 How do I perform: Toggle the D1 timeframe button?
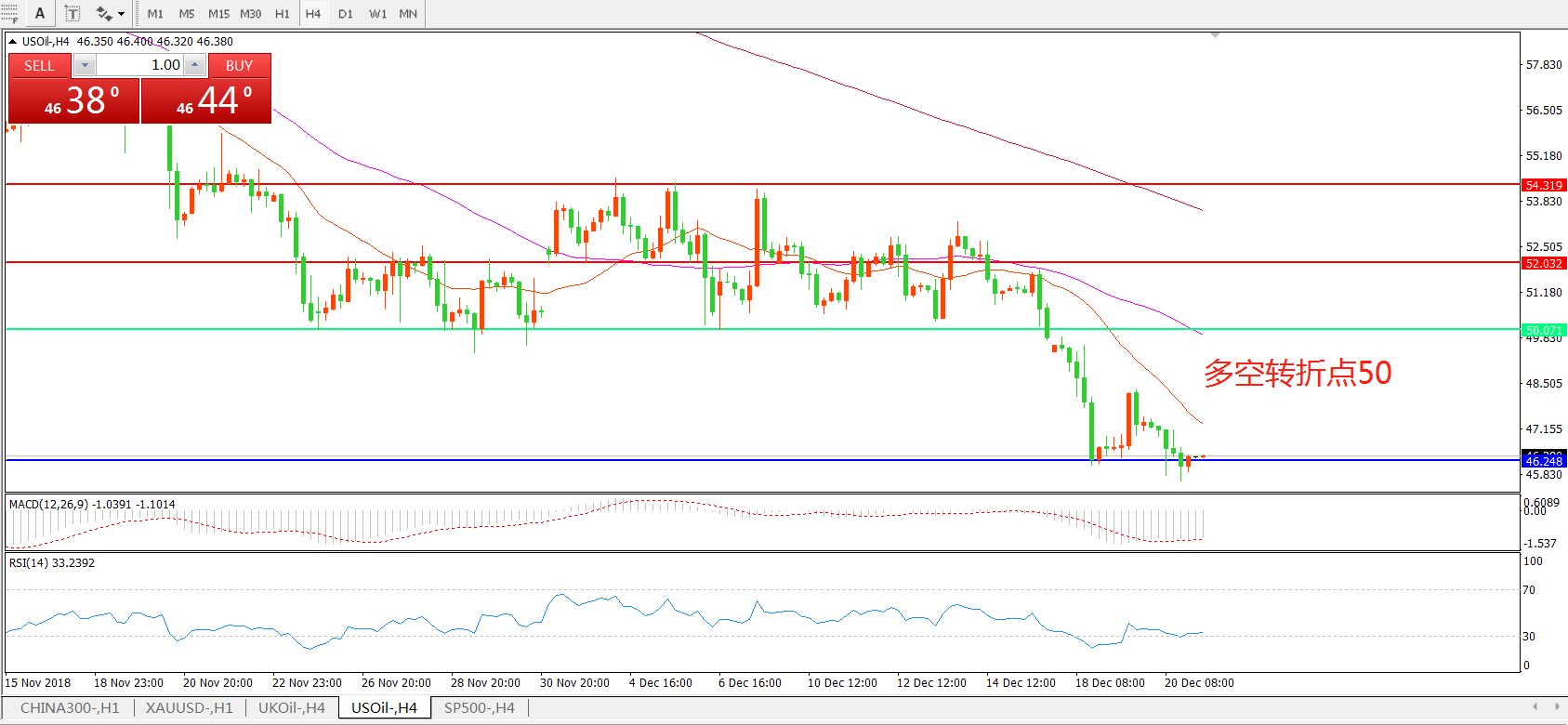point(345,14)
